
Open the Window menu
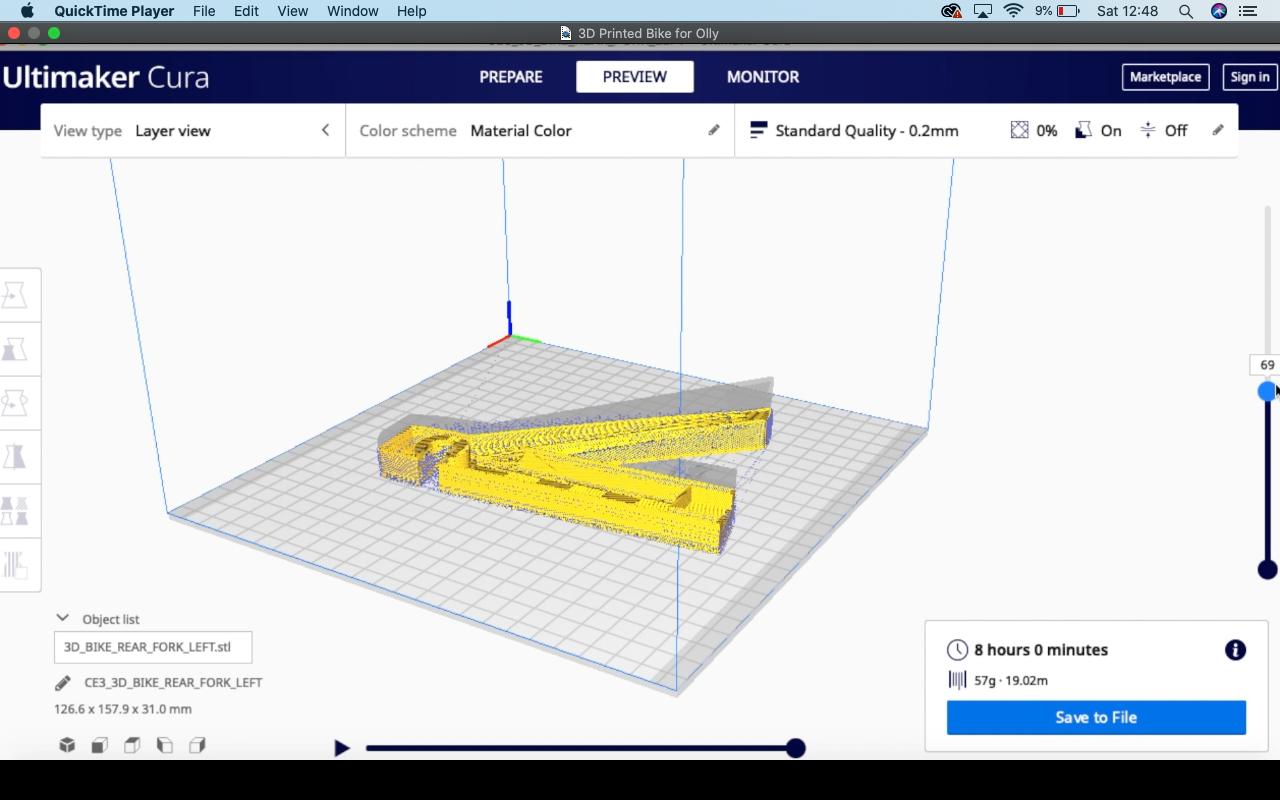(x=353, y=11)
